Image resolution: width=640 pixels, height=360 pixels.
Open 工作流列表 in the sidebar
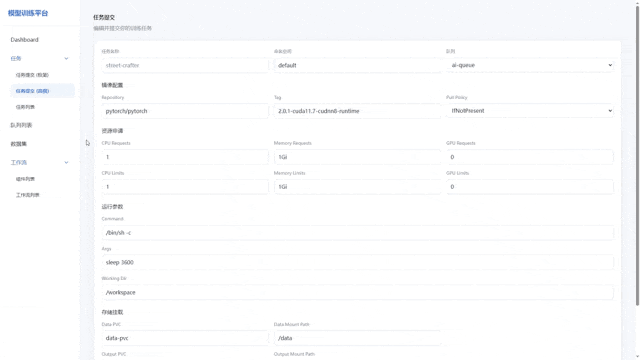28,195
